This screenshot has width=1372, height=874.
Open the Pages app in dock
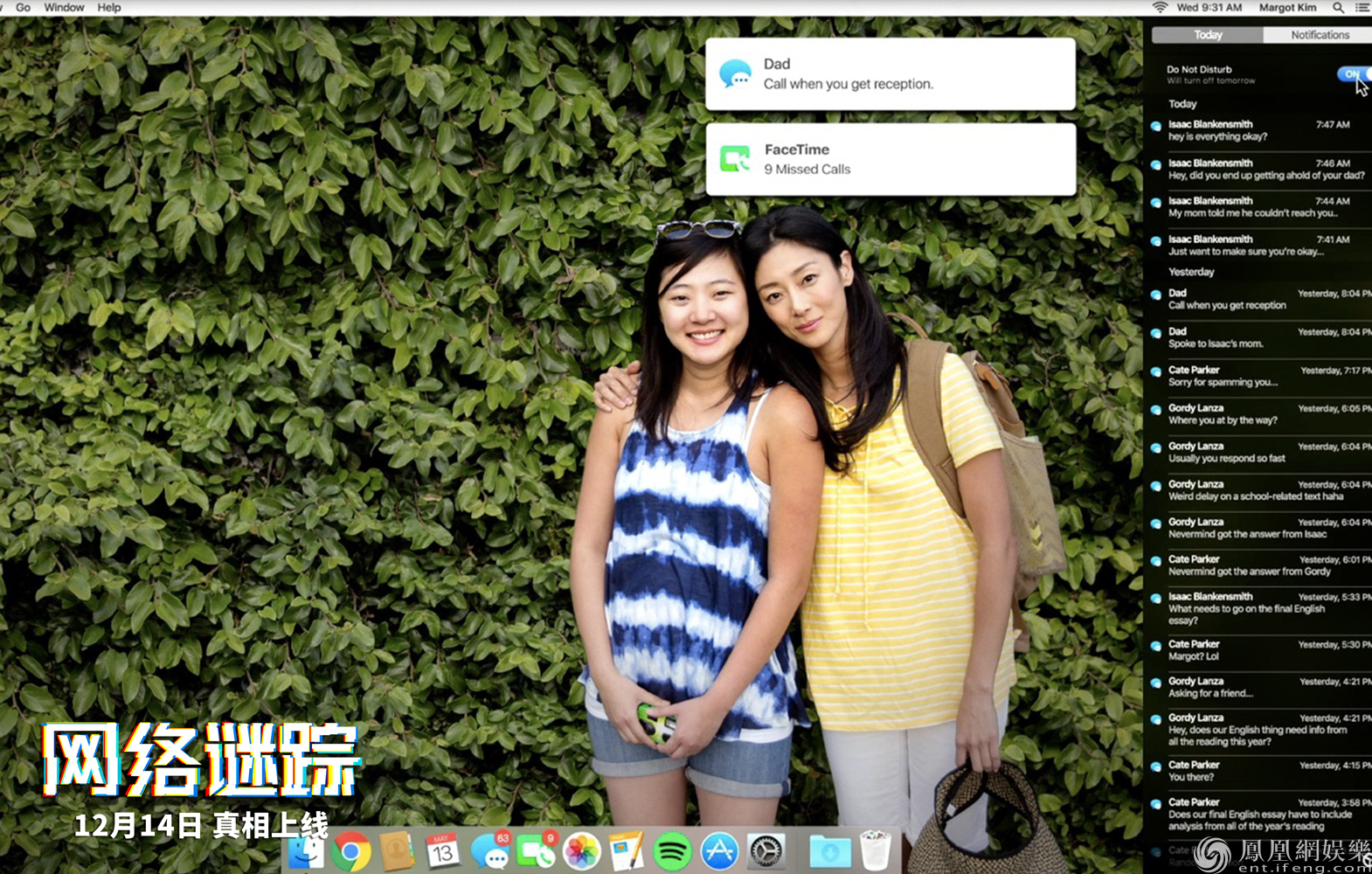click(x=627, y=851)
